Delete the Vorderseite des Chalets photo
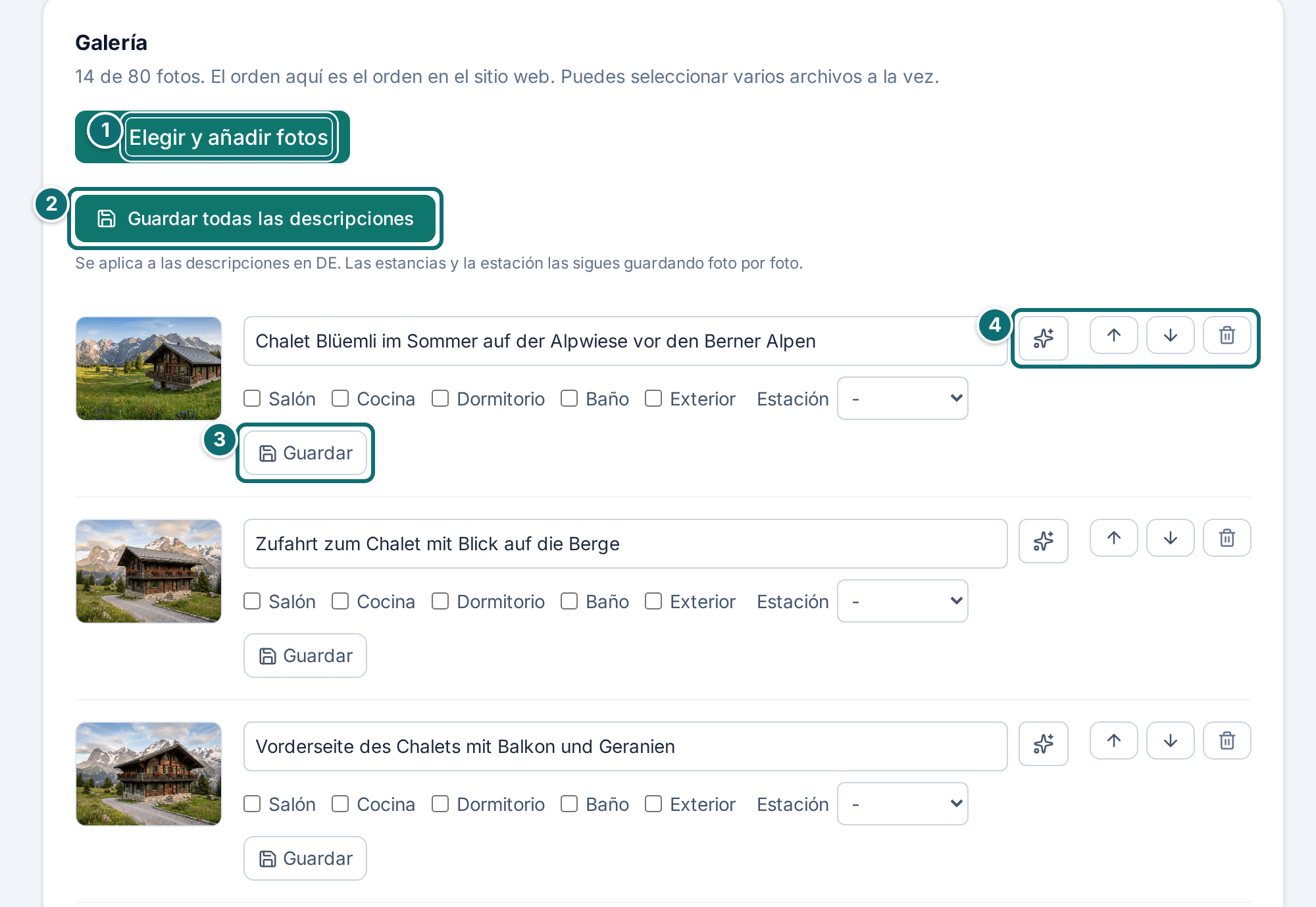 [1227, 740]
